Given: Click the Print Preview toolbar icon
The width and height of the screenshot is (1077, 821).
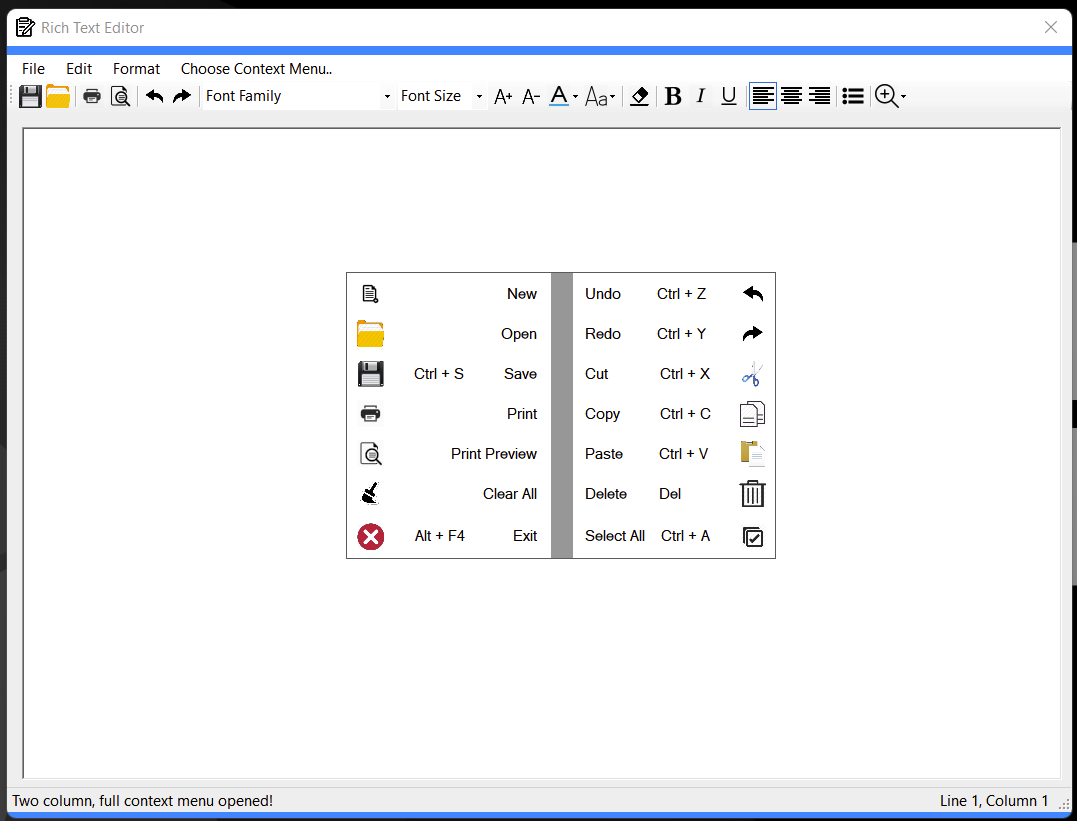Looking at the screenshot, I should [x=120, y=96].
